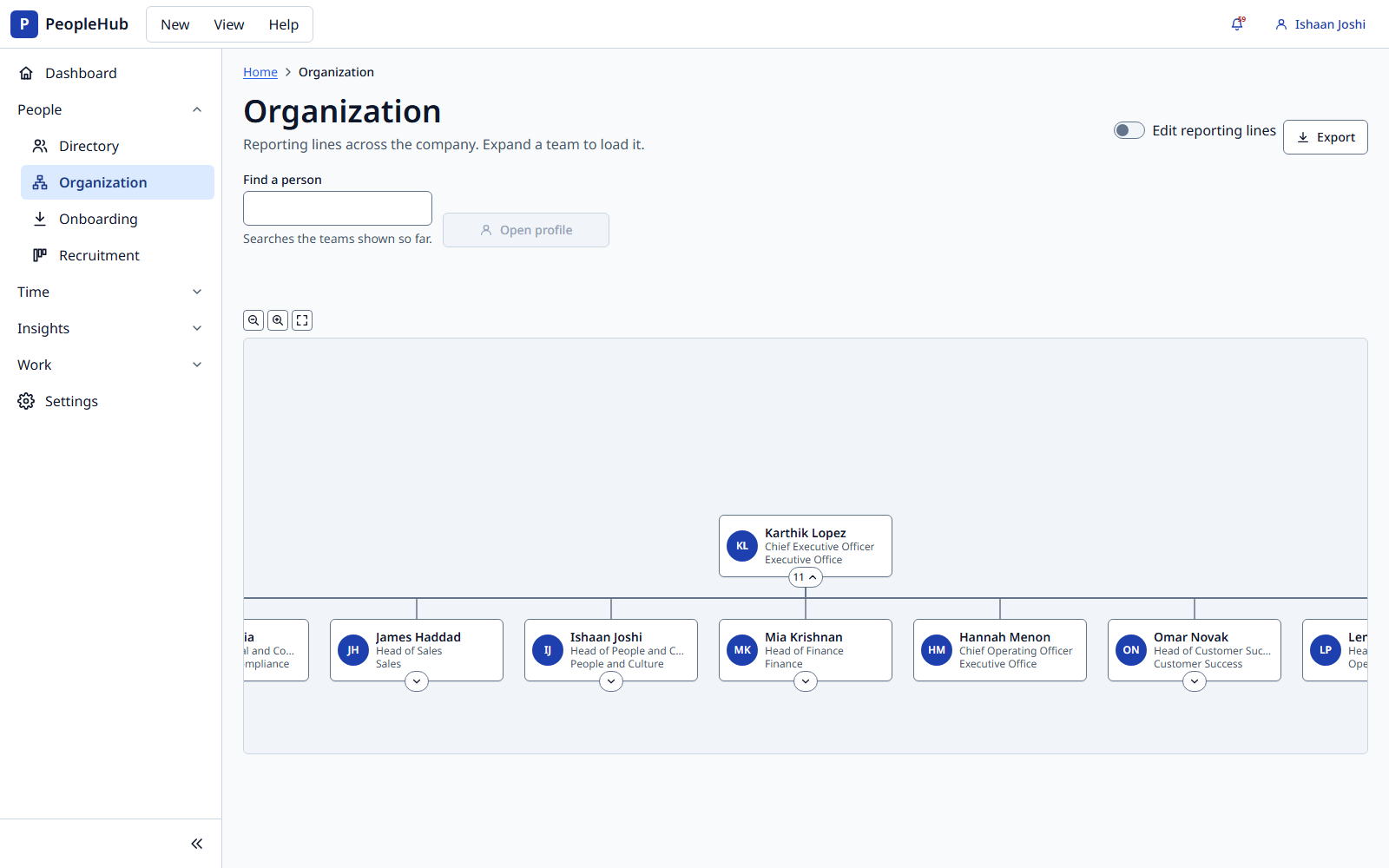Select Hannah Menon's name on card
This screenshot has height=868, width=1389.
1004,637
